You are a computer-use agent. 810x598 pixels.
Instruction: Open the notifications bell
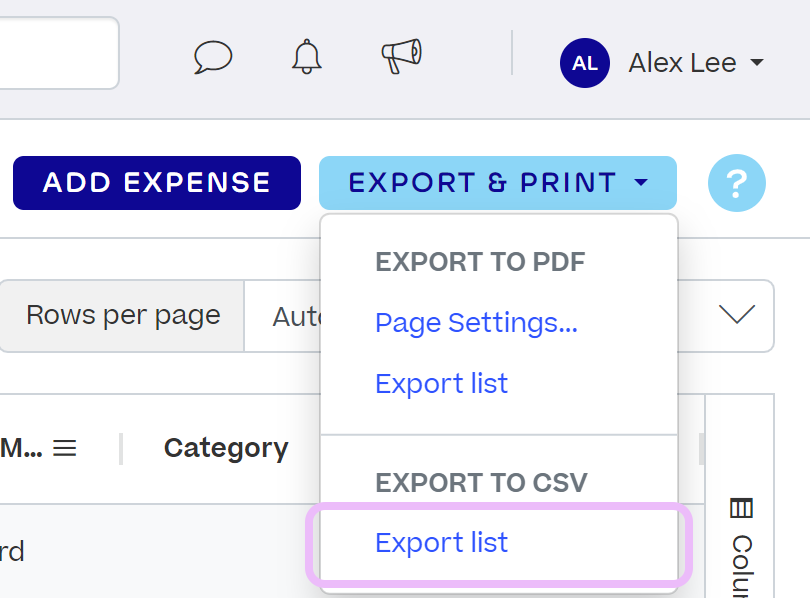click(307, 56)
